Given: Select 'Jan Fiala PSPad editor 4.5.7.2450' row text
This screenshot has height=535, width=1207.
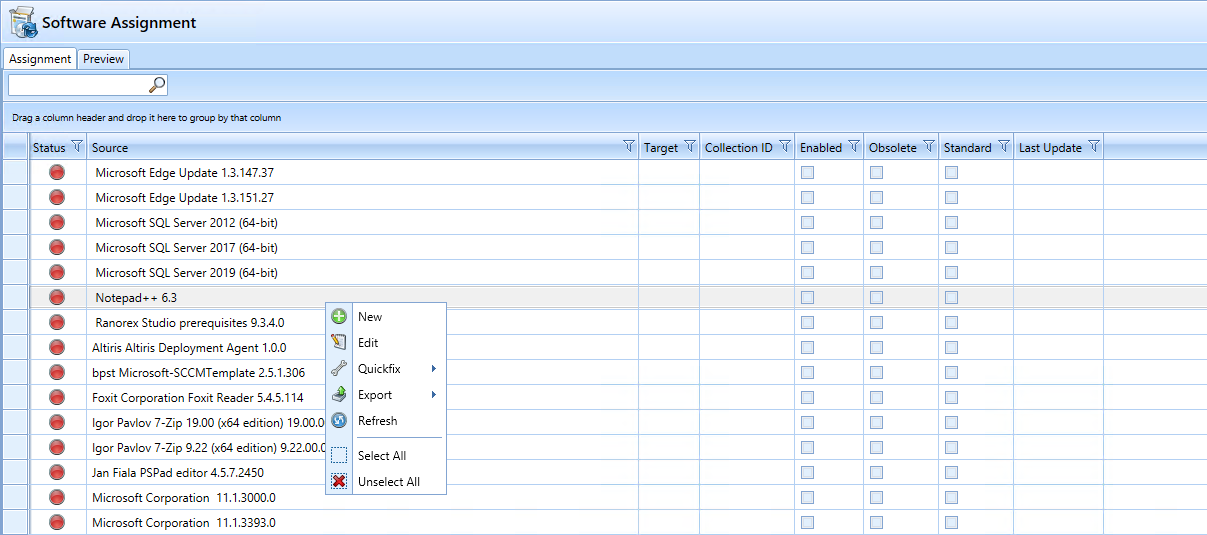Looking at the screenshot, I should (178, 472).
